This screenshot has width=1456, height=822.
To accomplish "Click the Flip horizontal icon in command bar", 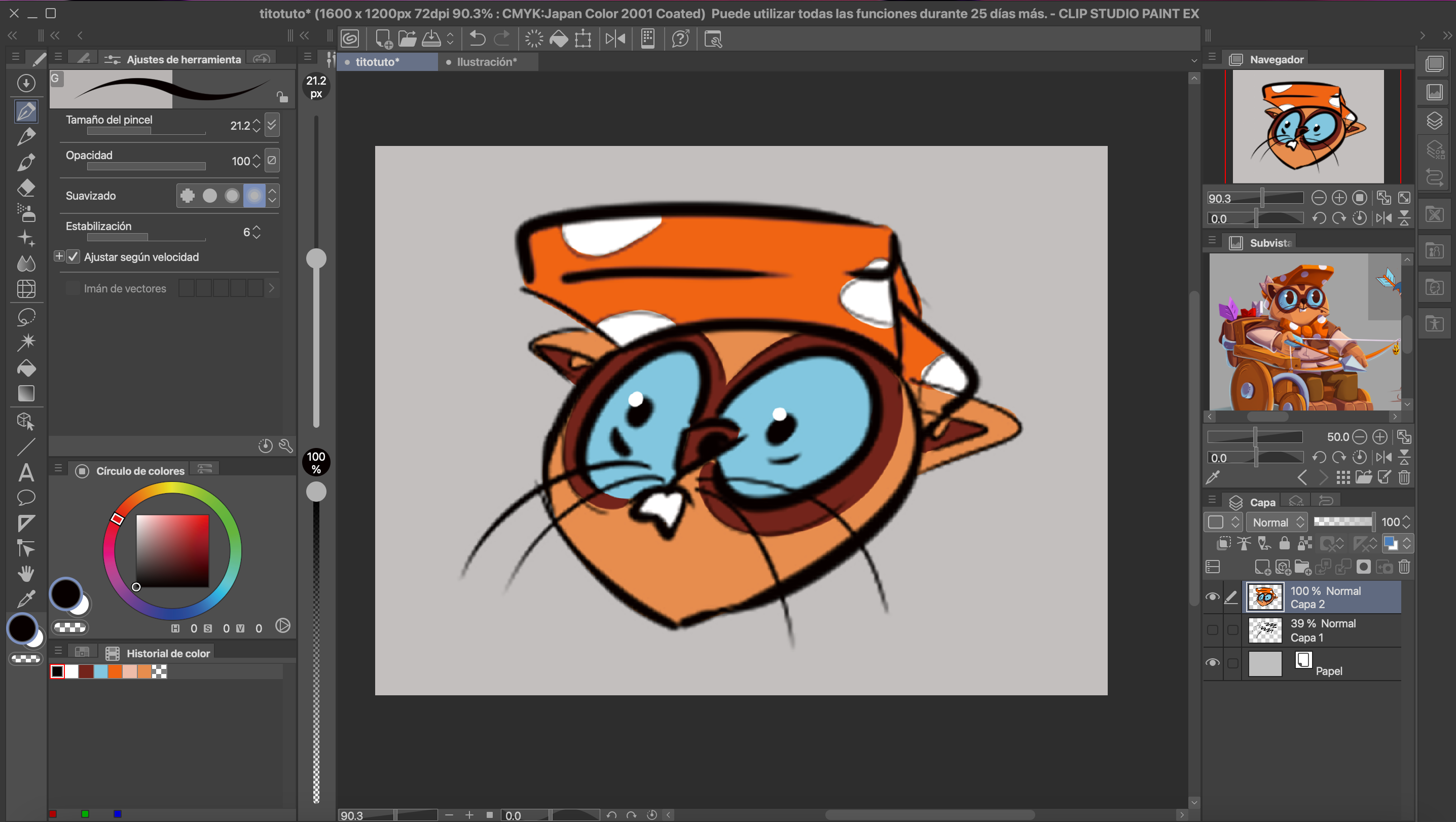I will [x=615, y=39].
